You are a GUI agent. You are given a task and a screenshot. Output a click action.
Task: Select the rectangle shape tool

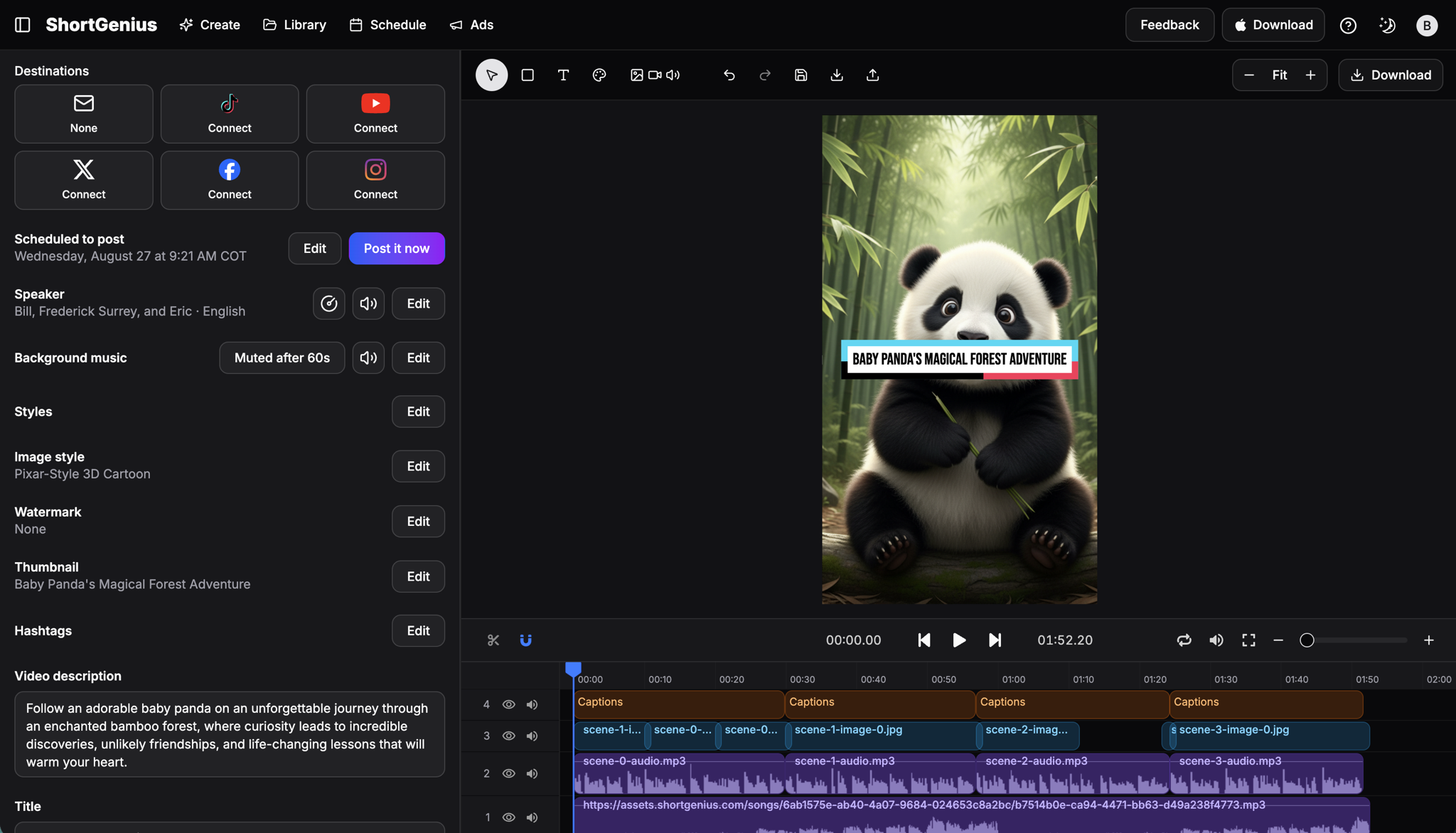coord(527,75)
